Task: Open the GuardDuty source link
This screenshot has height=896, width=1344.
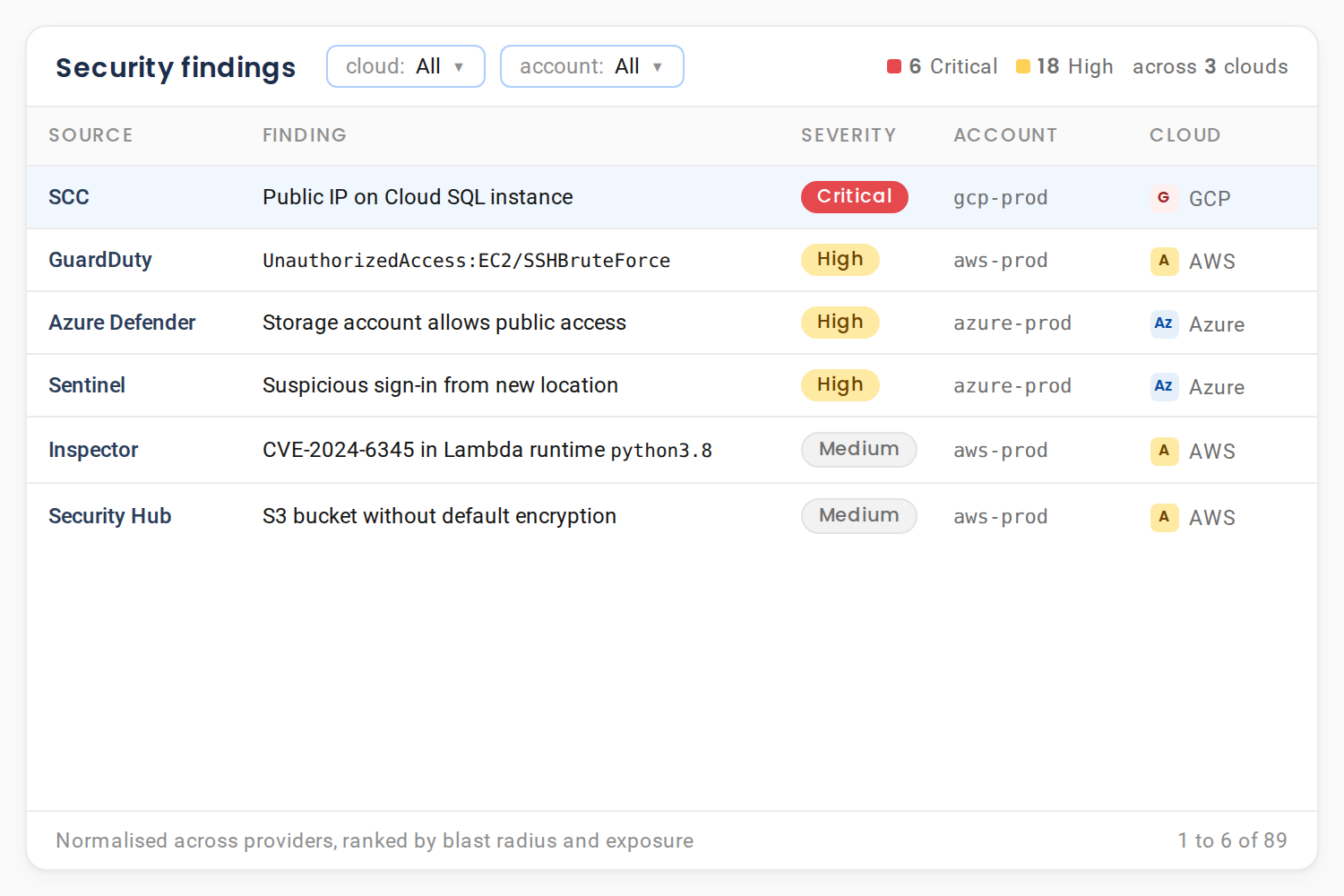Action: pyautogui.click(x=100, y=260)
